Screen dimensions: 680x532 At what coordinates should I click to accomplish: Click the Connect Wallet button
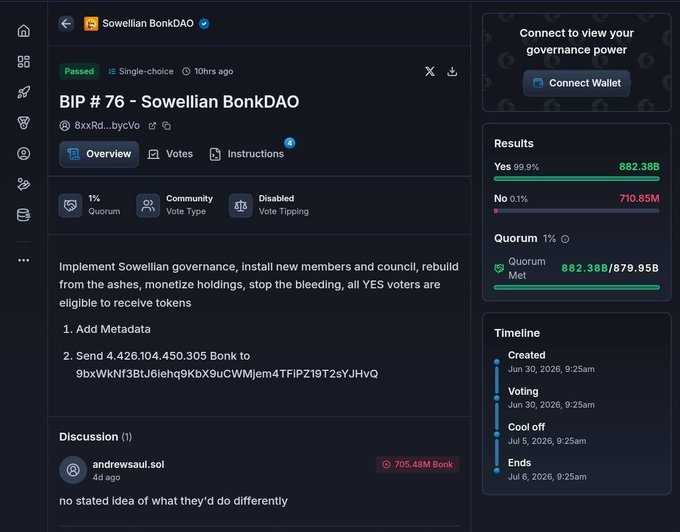pos(576,83)
